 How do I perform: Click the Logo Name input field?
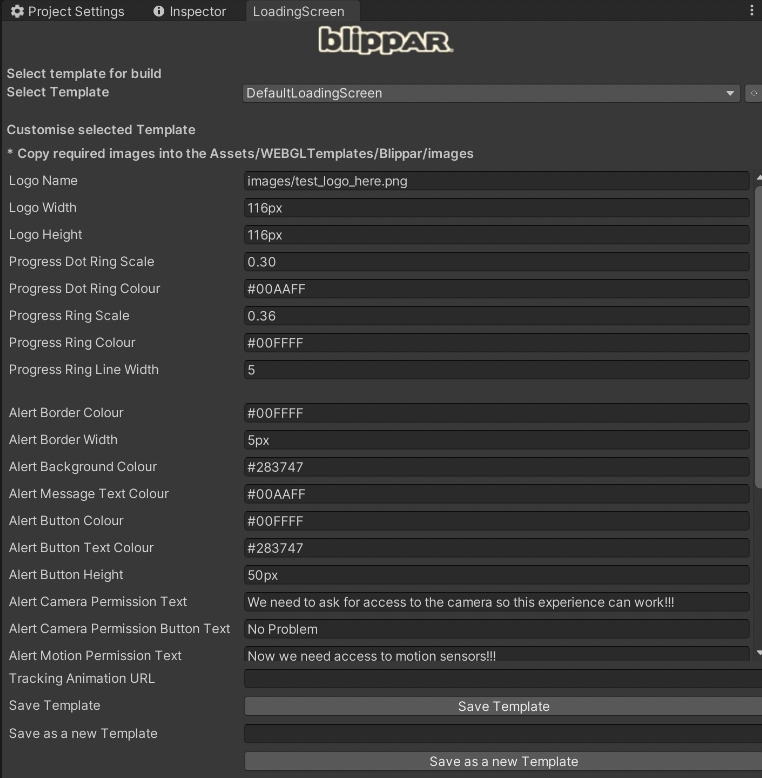click(x=496, y=181)
